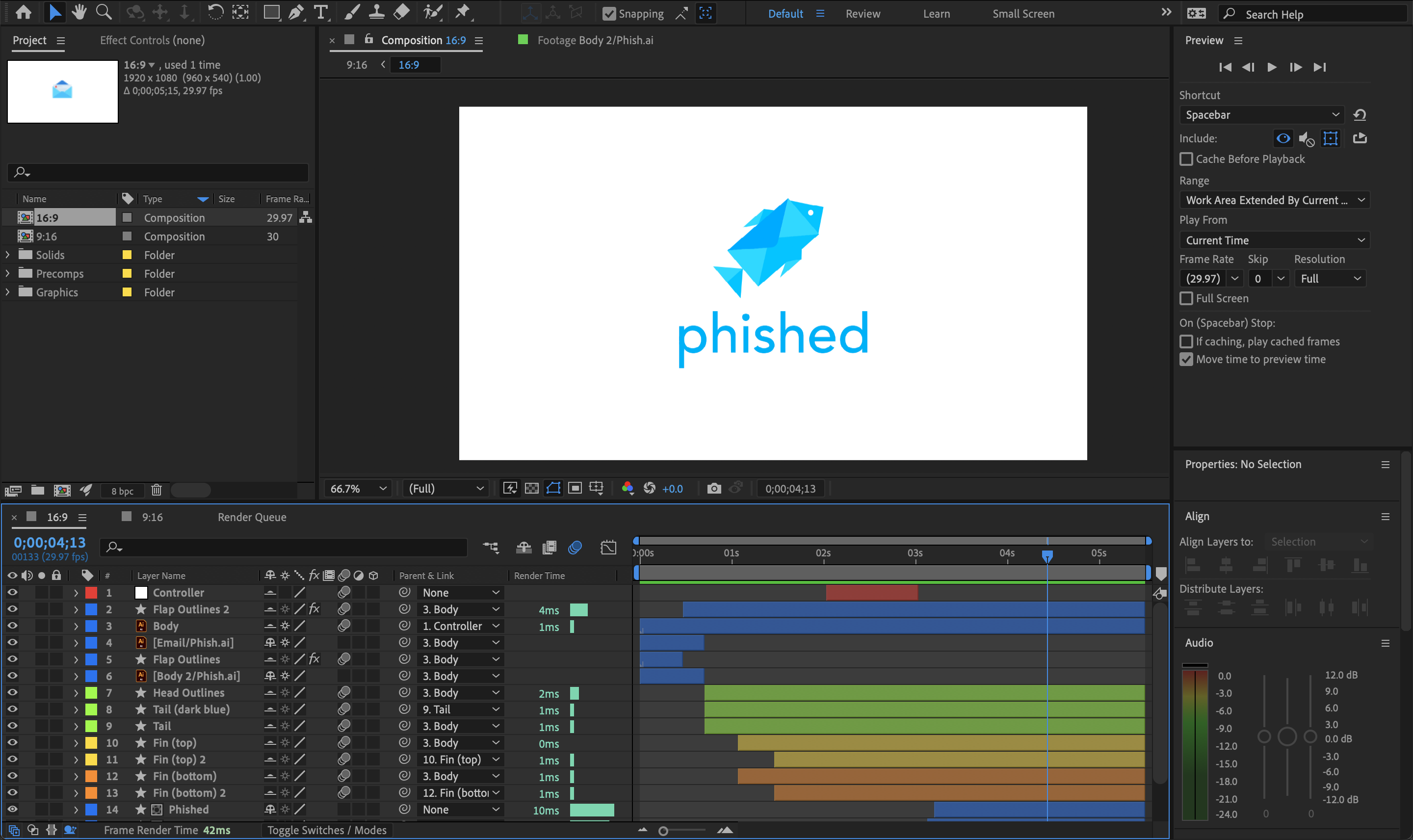Switch to Small Screen workspace

click(1023, 14)
